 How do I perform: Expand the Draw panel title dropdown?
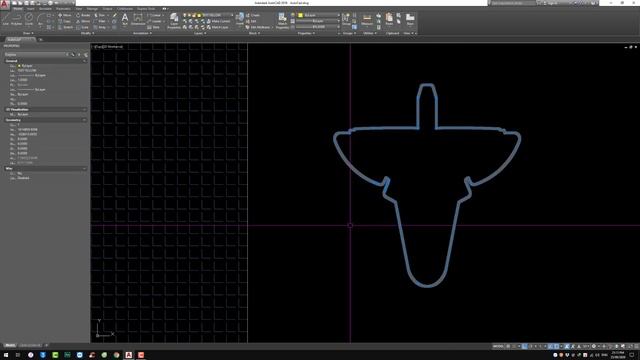coord(28,33)
